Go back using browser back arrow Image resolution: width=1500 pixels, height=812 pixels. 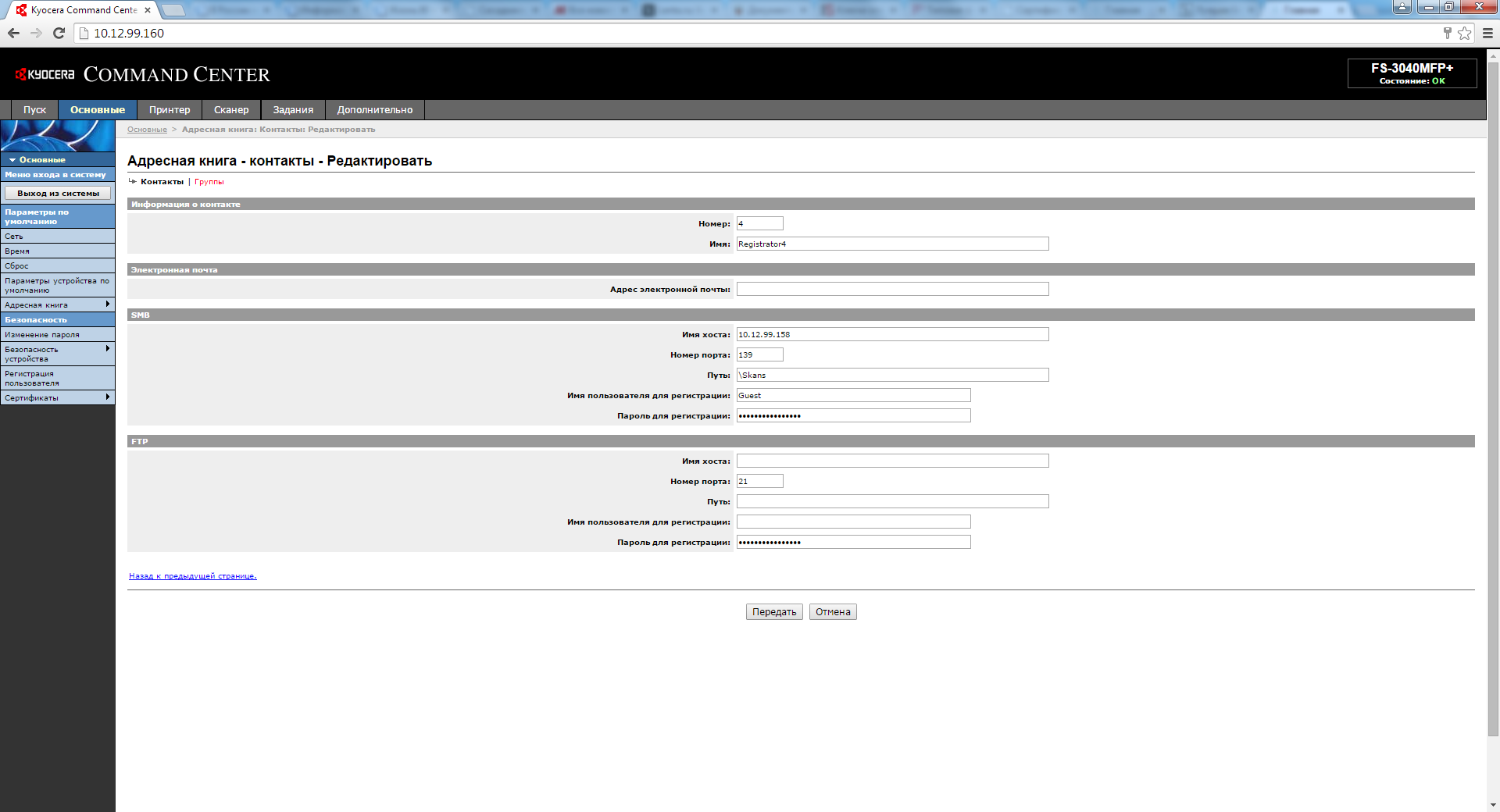click(13, 33)
